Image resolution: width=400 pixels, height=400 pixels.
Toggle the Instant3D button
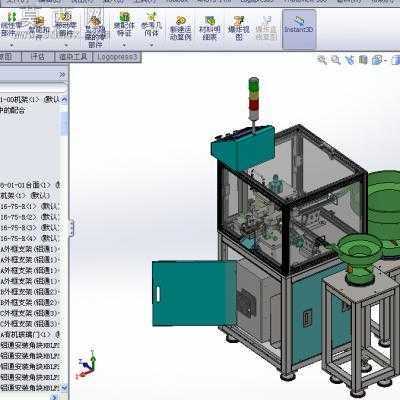click(x=299, y=29)
